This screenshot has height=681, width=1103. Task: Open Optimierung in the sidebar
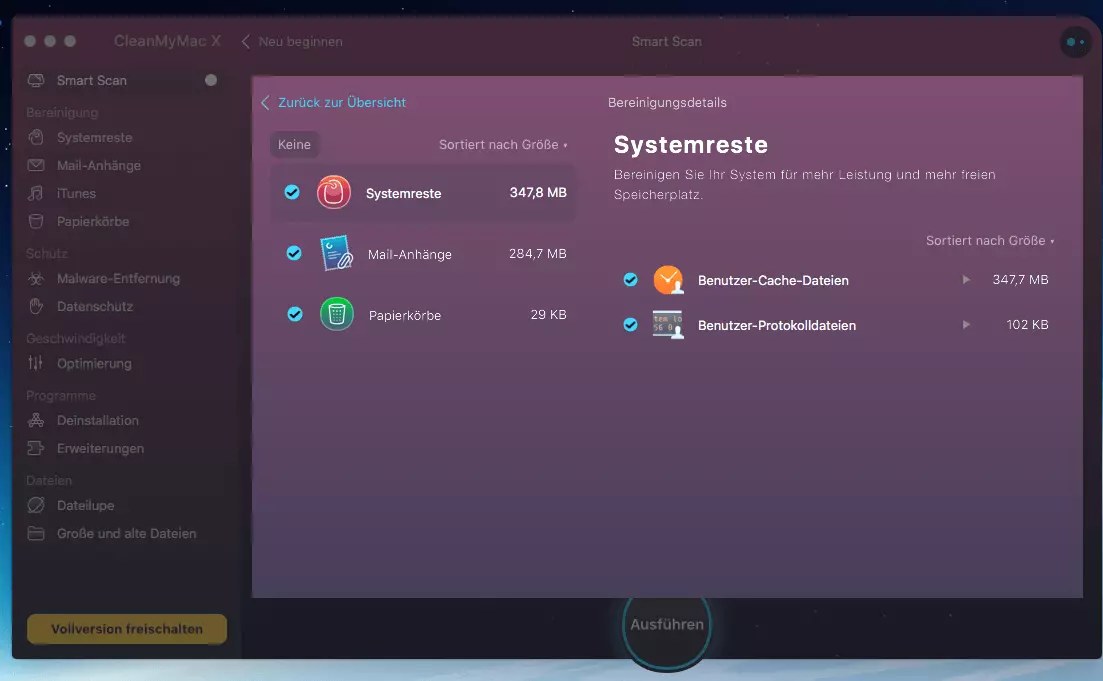(x=94, y=363)
